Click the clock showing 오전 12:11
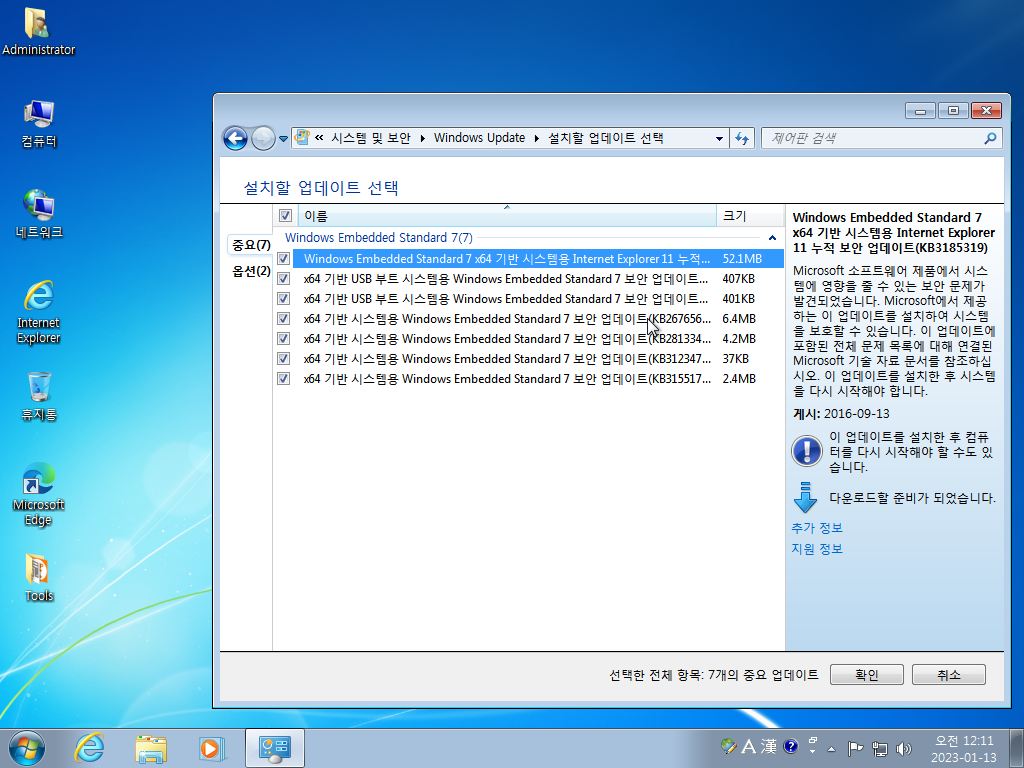This screenshot has height=768, width=1024. pos(964,748)
